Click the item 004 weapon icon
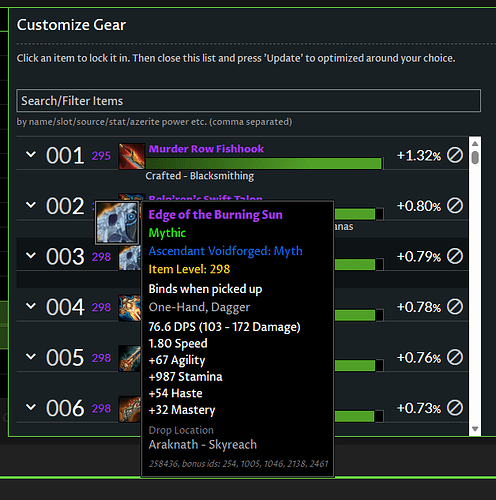This screenshot has width=496, height=500. point(130,308)
